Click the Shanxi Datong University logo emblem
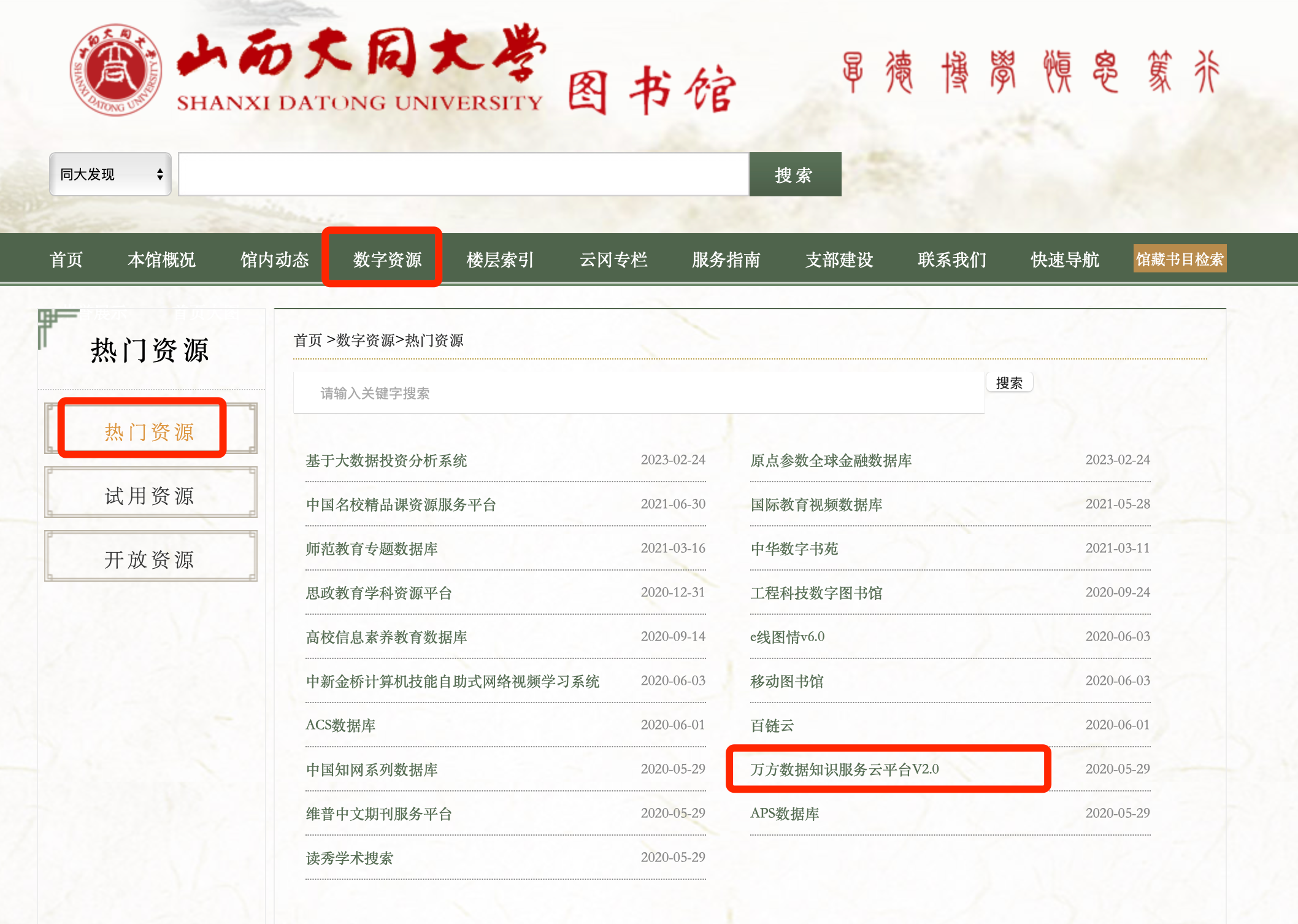 (115, 71)
